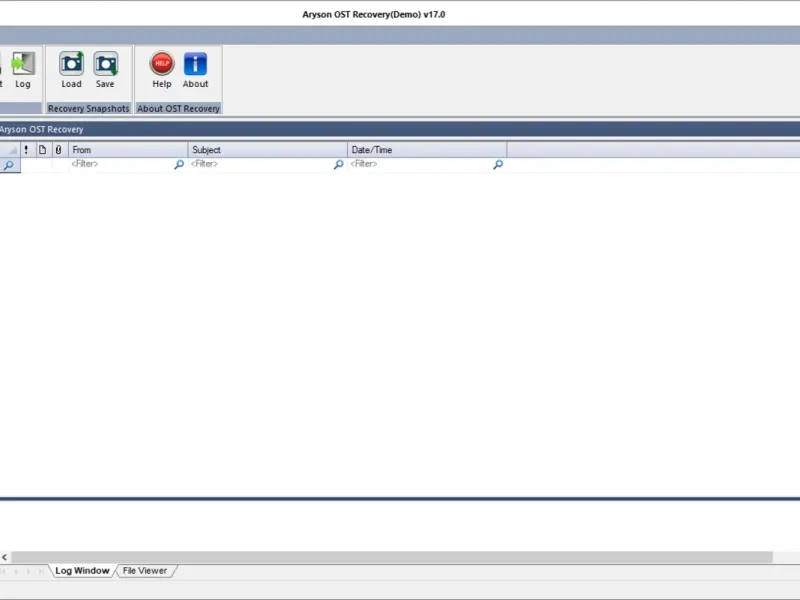Switch to the Log Window tab
This screenshot has height=600, width=800.
coord(82,571)
